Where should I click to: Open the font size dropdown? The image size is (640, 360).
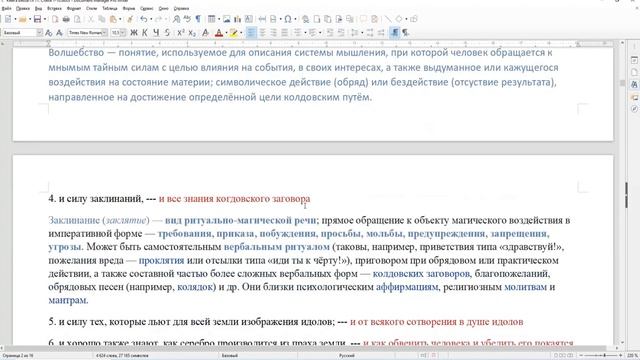pyautogui.click(x=123, y=33)
